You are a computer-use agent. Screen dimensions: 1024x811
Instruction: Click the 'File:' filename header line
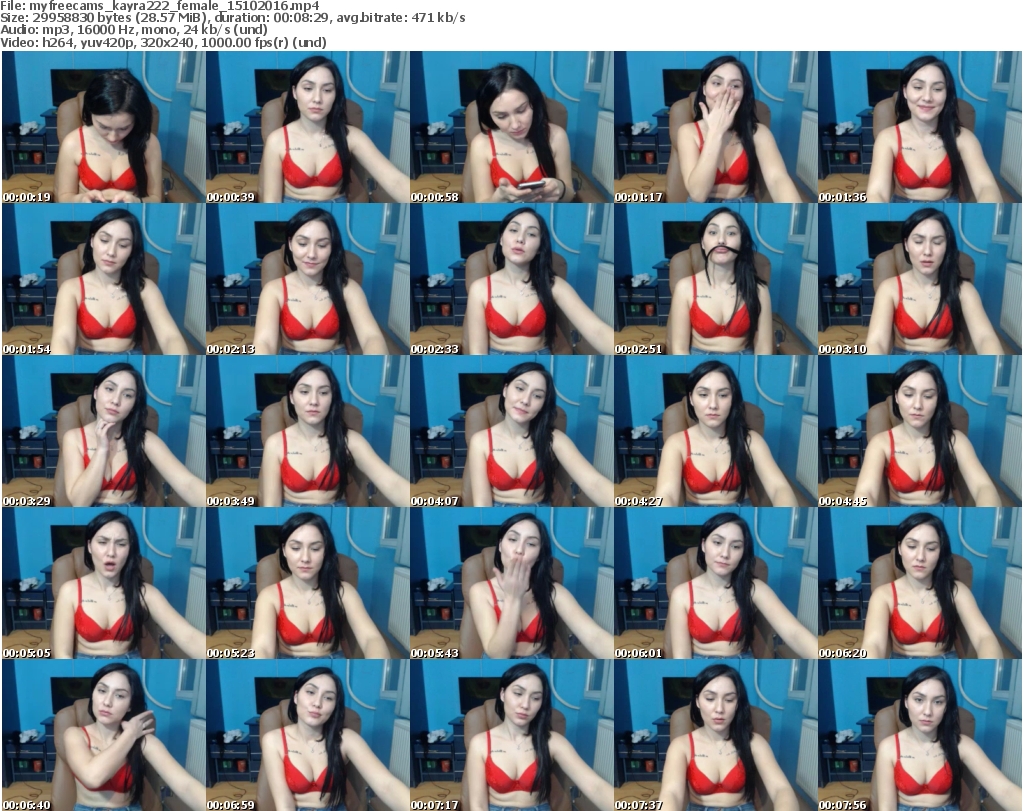(x=160, y=6)
